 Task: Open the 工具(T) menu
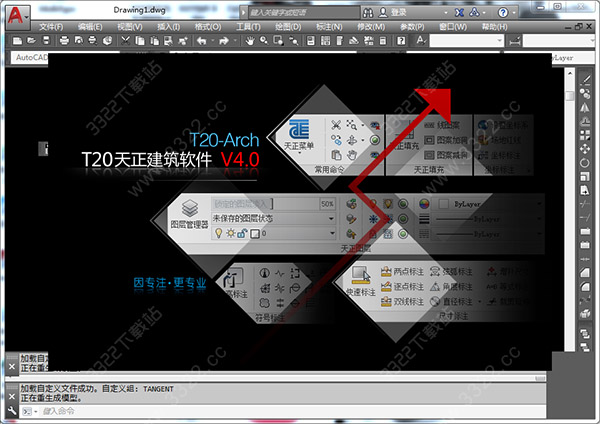[248, 27]
